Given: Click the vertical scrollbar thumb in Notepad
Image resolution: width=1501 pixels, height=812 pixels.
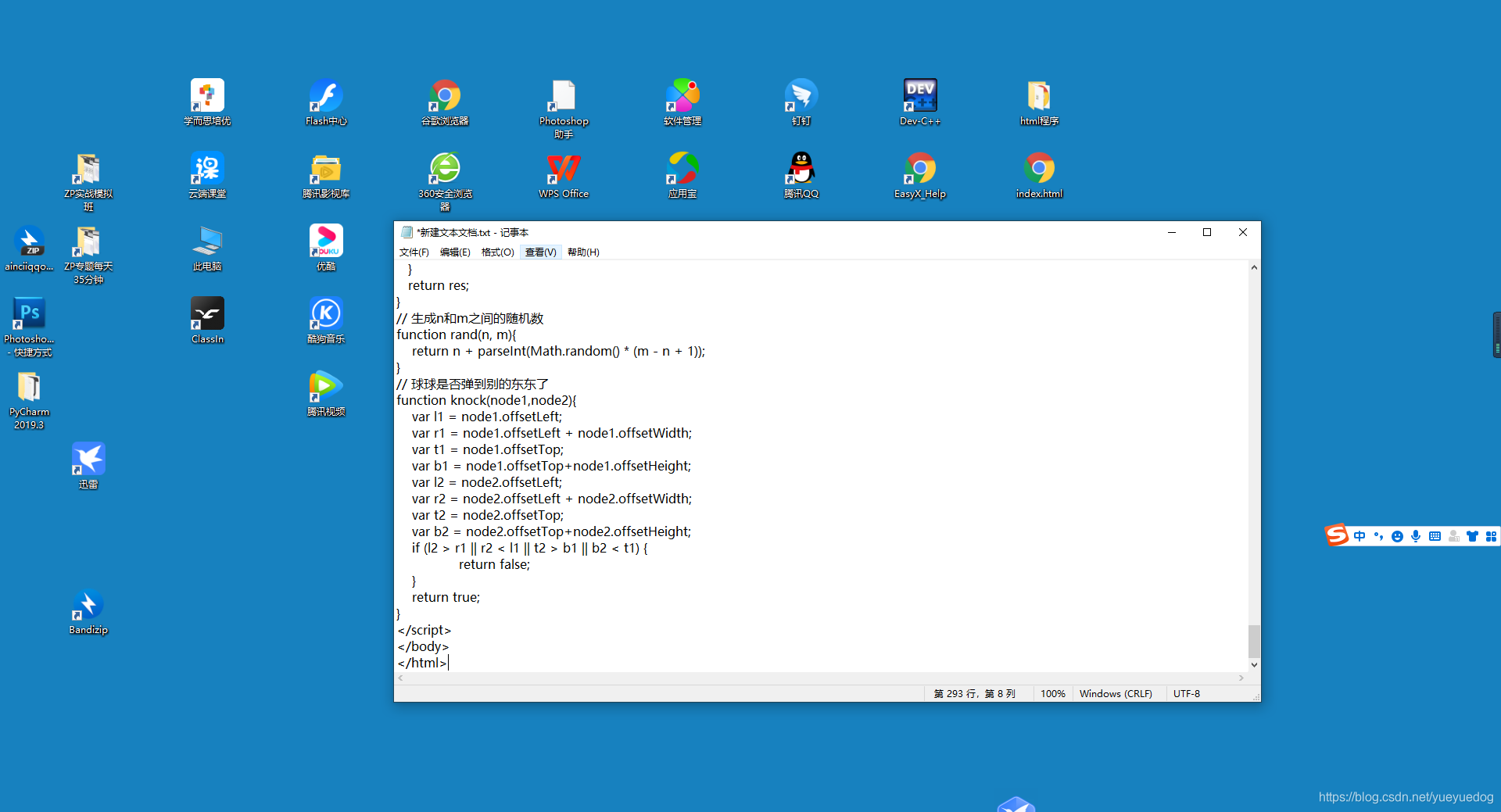Looking at the screenshot, I should (1254, 642).
